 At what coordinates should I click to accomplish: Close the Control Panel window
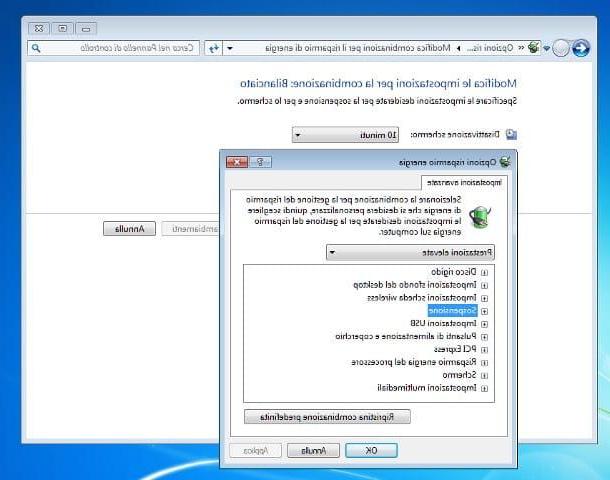coord(39,28)
